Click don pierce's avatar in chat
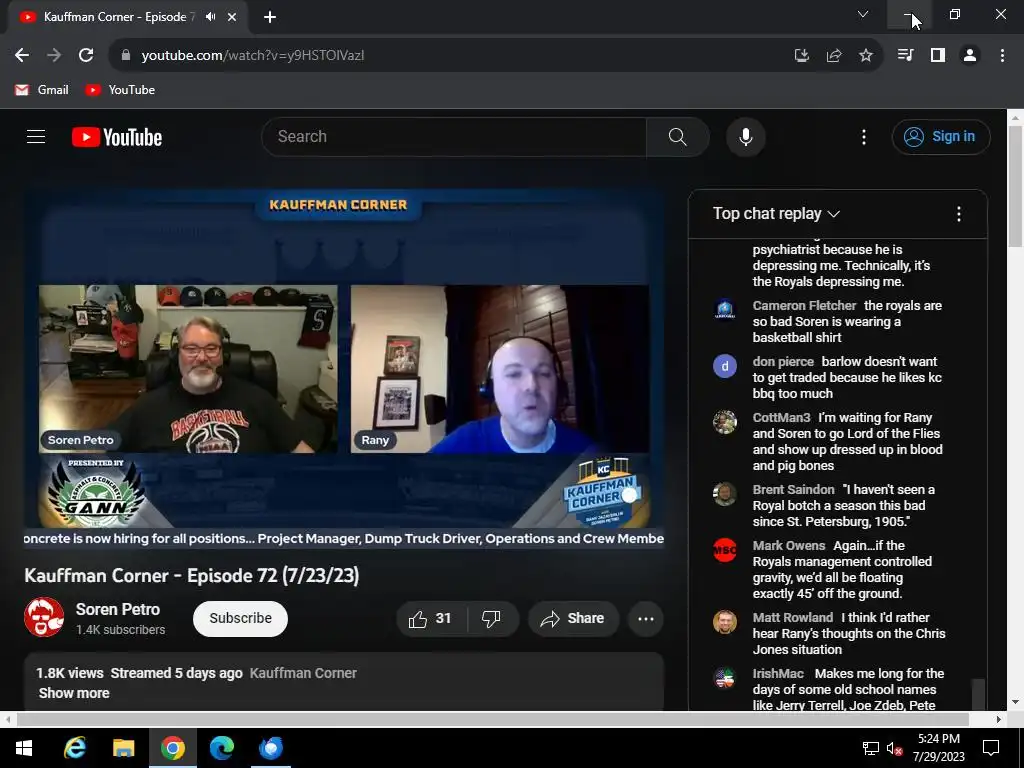This screenshot has width=1024, height=768. tap(724, 366)
